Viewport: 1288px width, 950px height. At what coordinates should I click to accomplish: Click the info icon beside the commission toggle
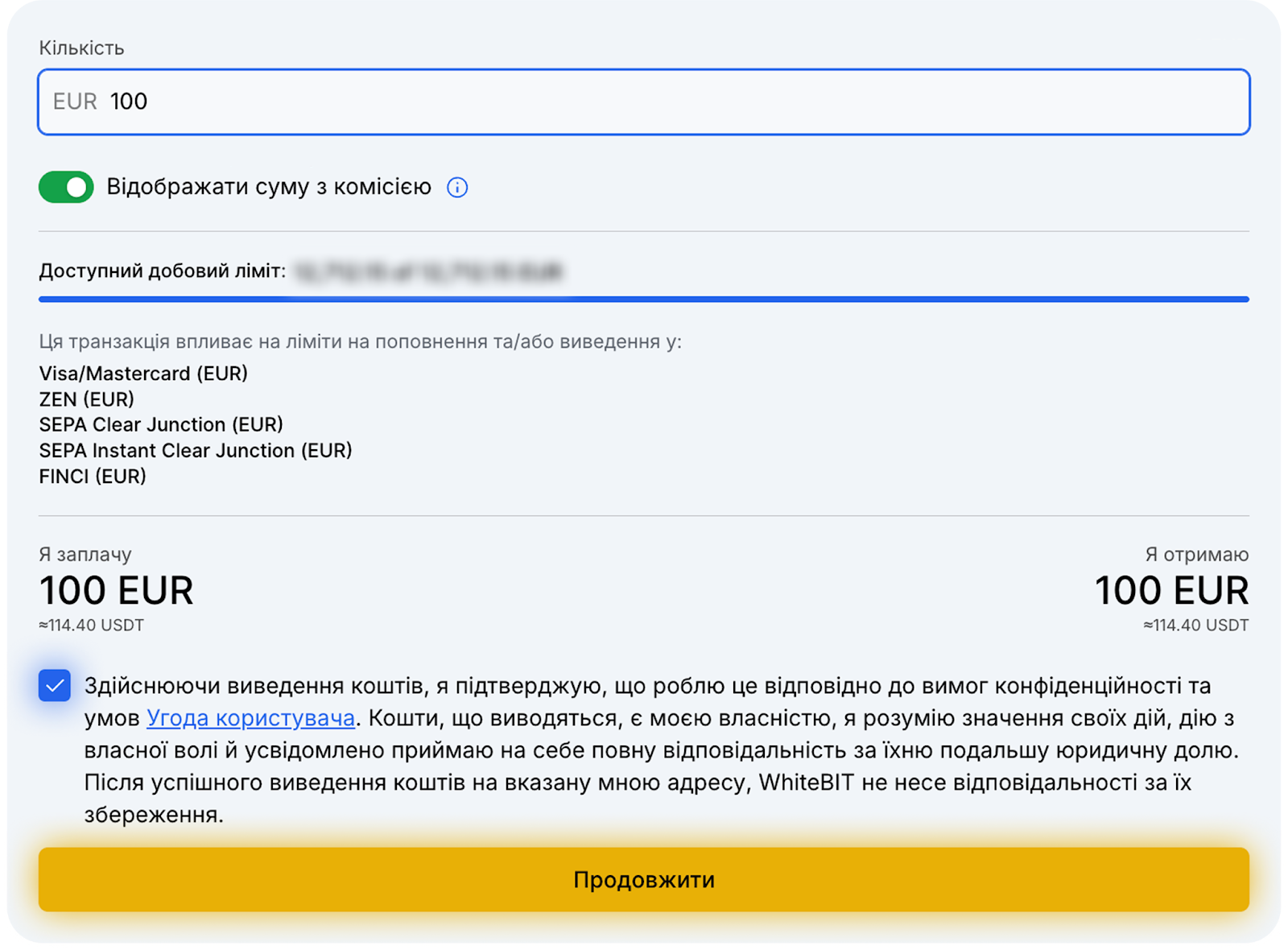pos(457,188)
